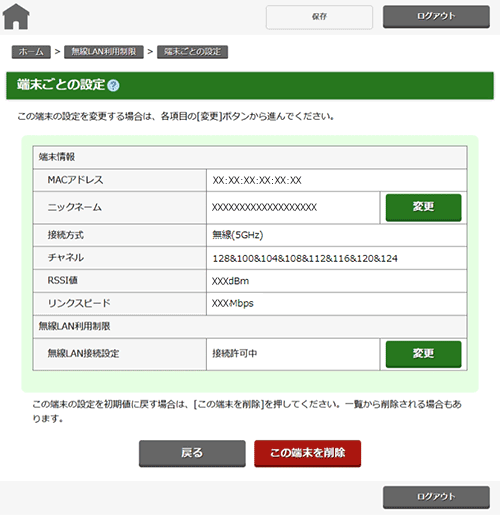Select the MAC address value XX:XX:XX:XX:XX:XX
The height and width of the screenshot is (517, 500).
pos(257,180)
